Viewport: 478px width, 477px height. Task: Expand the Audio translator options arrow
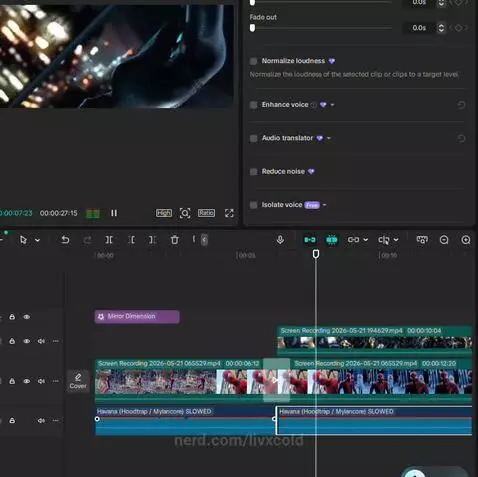pos(329,138)
